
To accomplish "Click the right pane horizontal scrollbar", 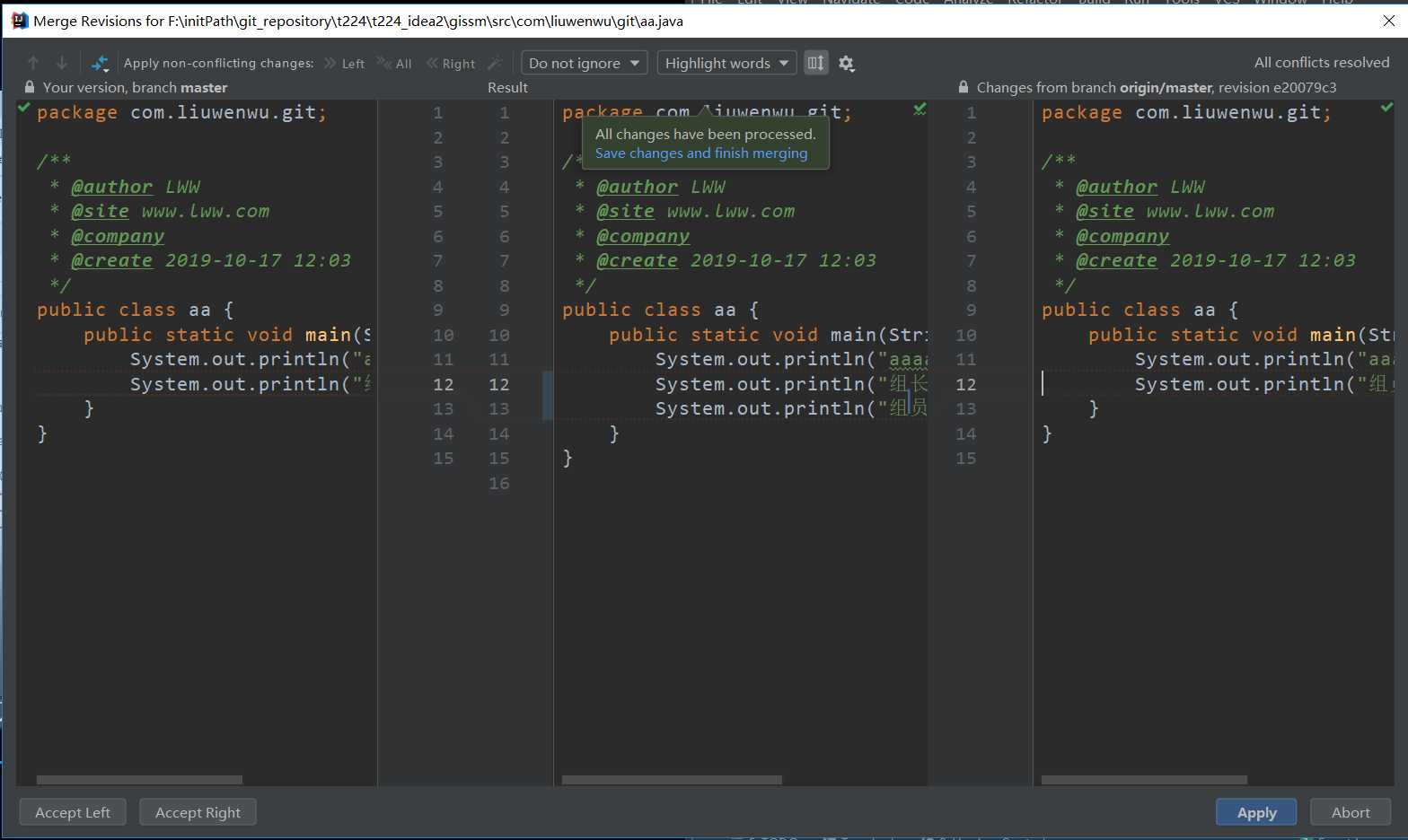I will (1144, 780).
